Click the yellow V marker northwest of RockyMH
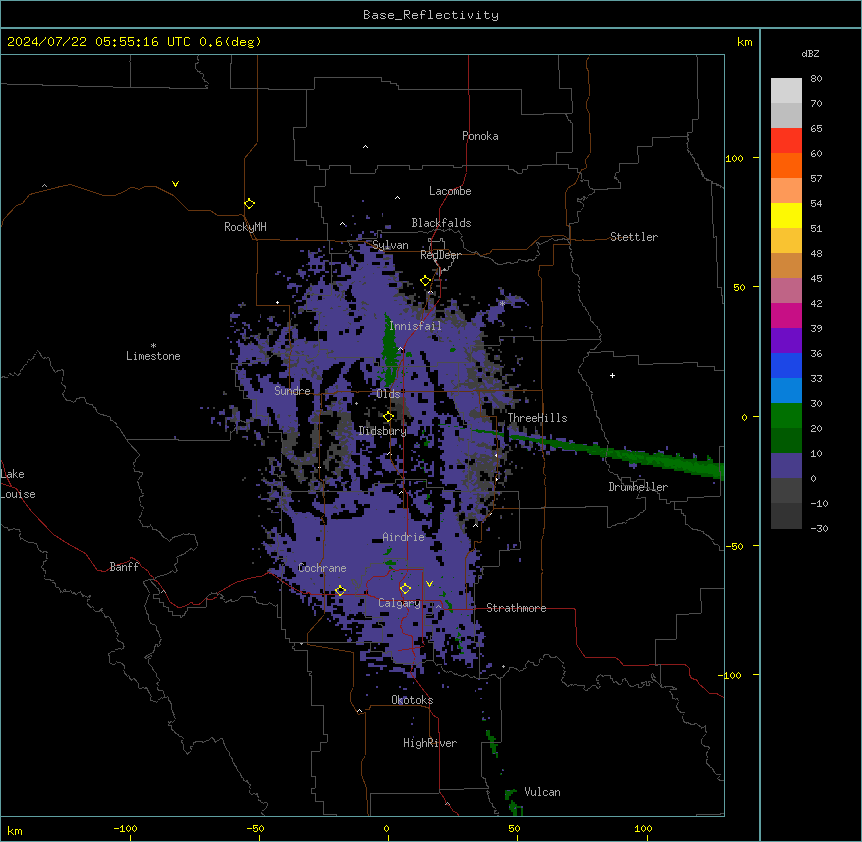Viewport: 862px width, 842px height. click(175, 184)
